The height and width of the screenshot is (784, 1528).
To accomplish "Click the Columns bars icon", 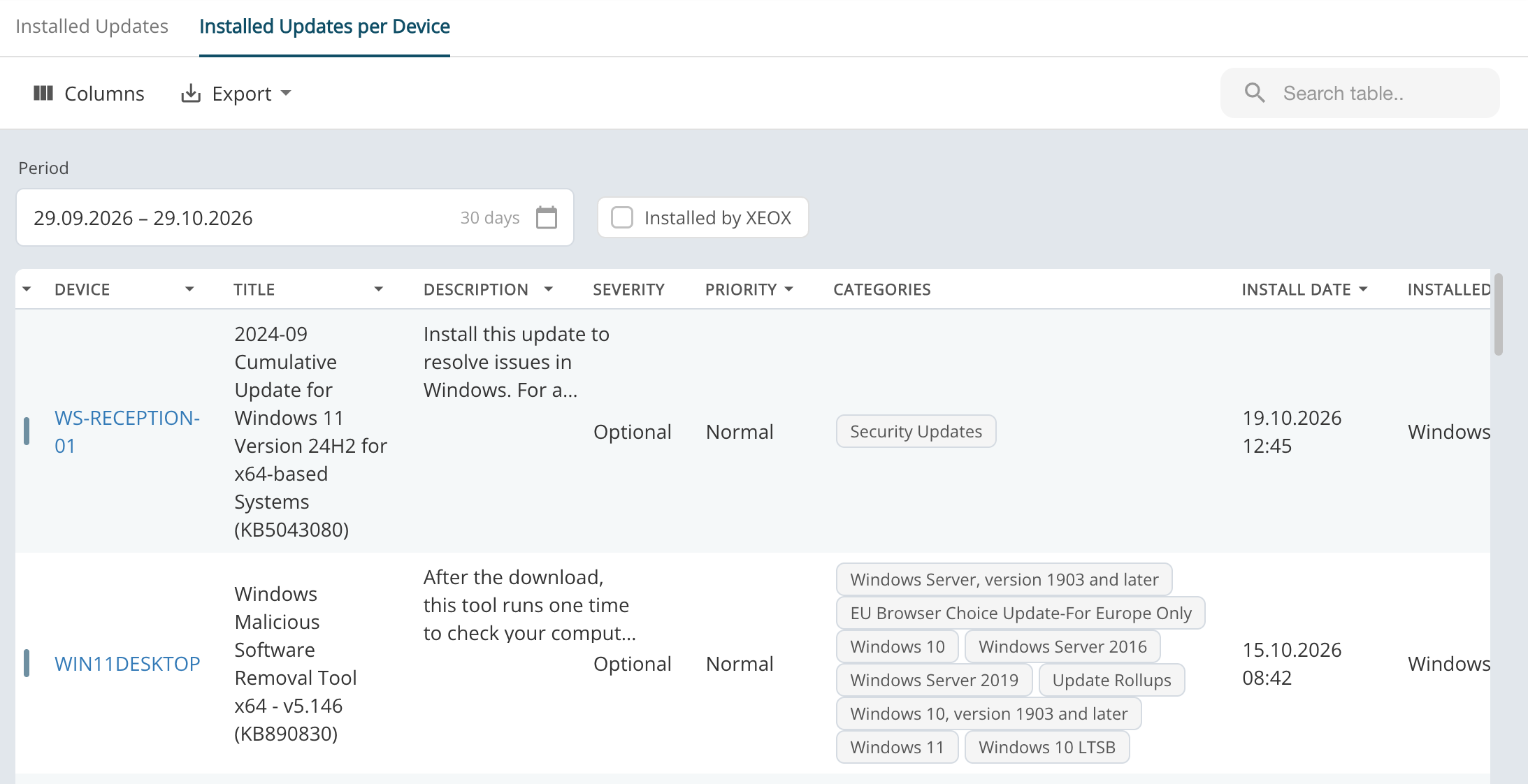I will coord(43,93).
